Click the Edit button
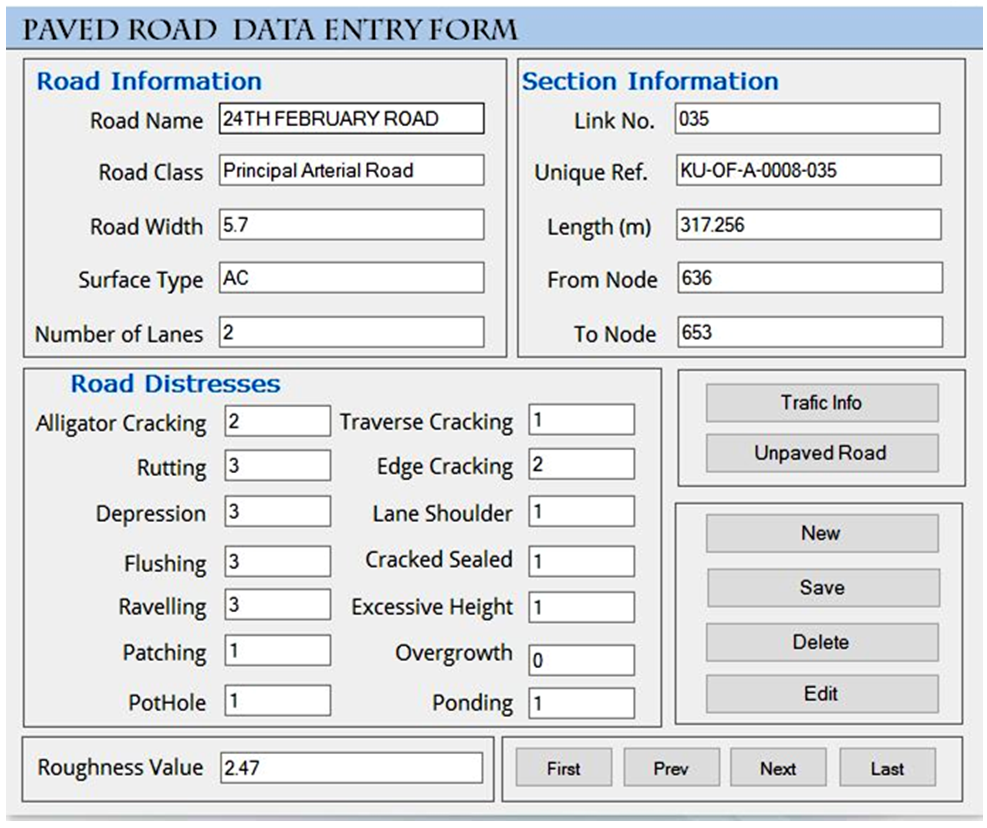Screen dimensions: 987x828 click(x=821, y=694)
